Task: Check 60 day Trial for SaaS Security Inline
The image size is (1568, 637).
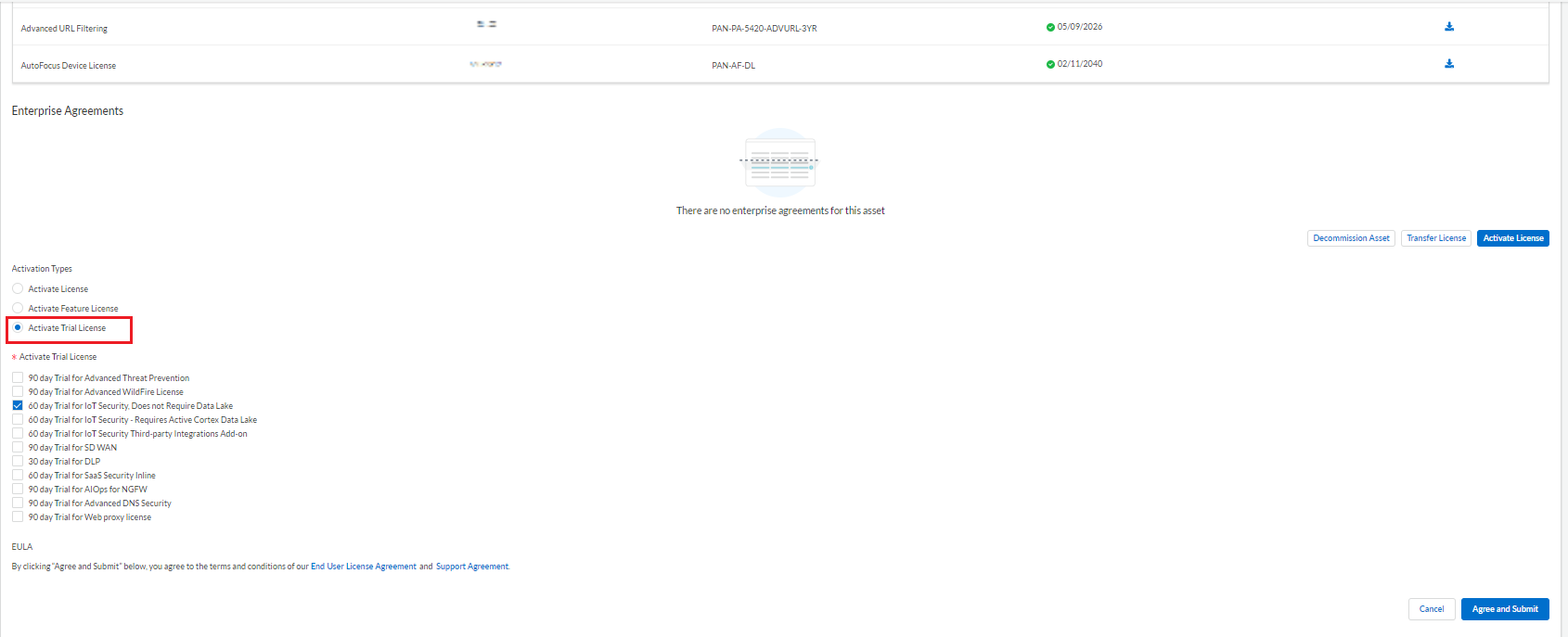Action: click(18, 475)
